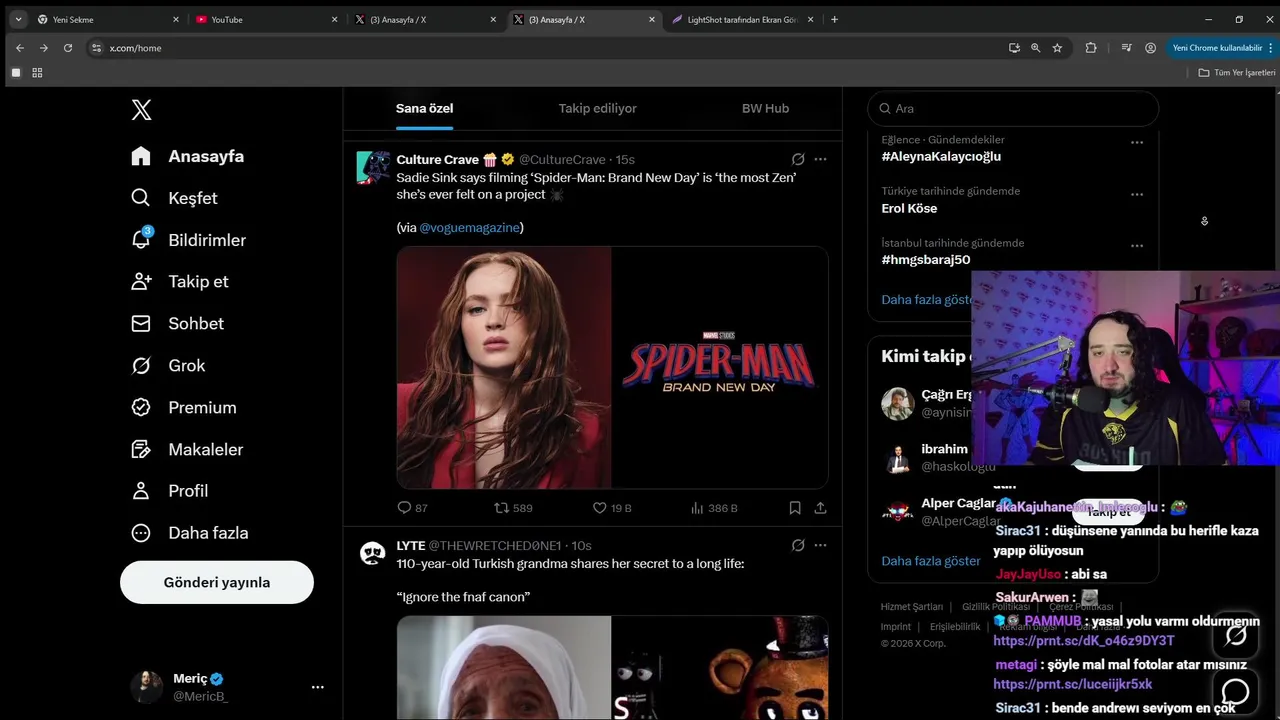Image resolution: width=1280 pixels, height=720 pixels.
Task: Switch to BW Hub tab
Action: 765,108
